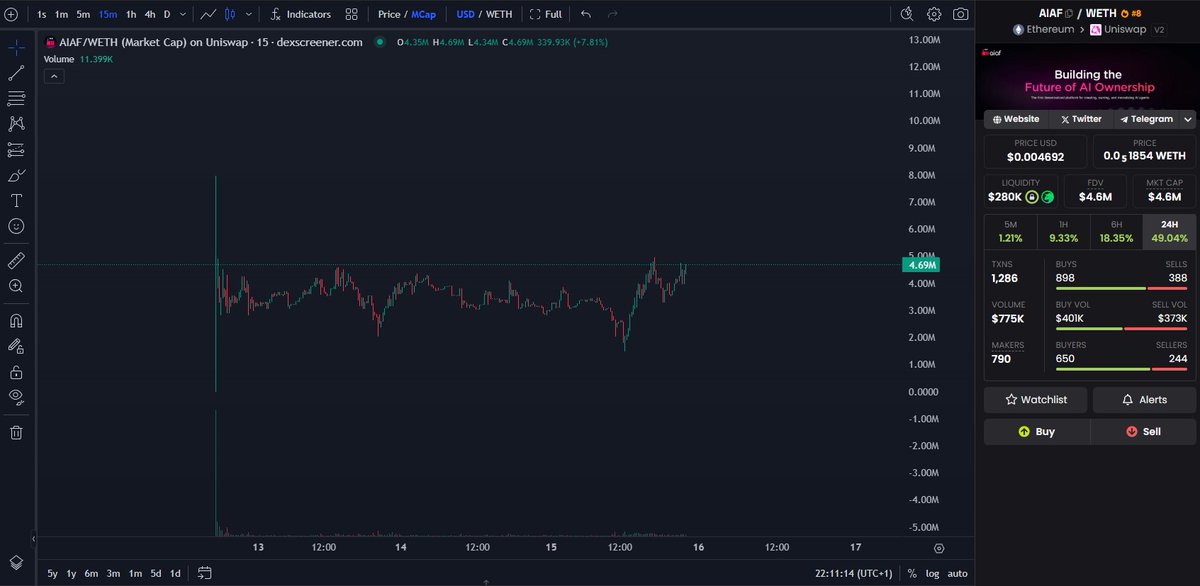1200x586 pixels.
Task: Select line chart style
Action: click(208, 14)
